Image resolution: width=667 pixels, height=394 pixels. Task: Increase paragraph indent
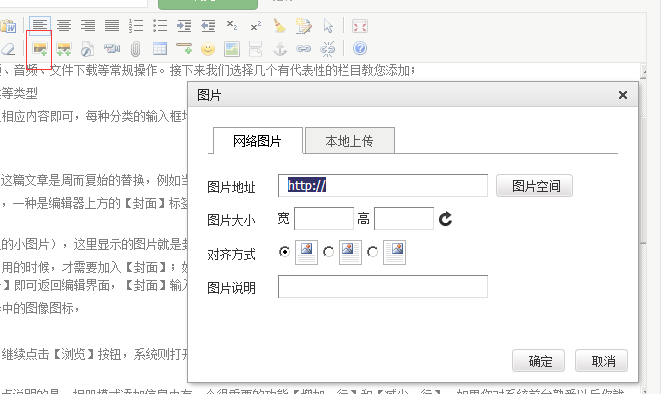184,26
